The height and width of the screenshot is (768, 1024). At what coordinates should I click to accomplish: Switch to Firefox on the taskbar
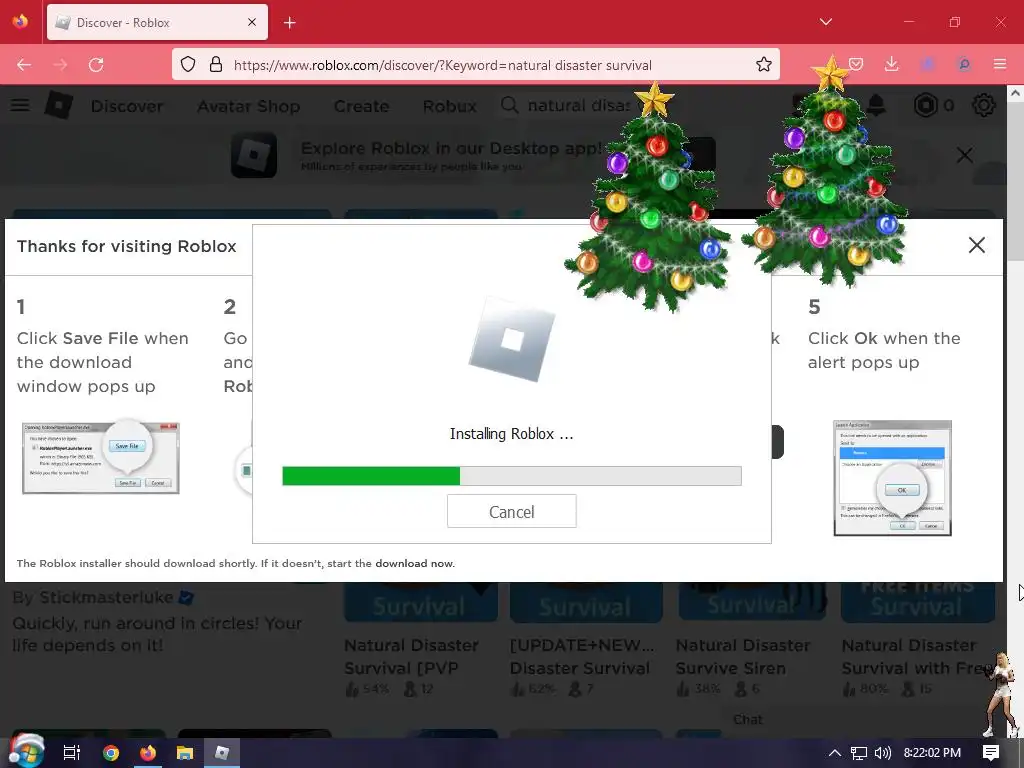pyautogui.click(x=148, y=753)
